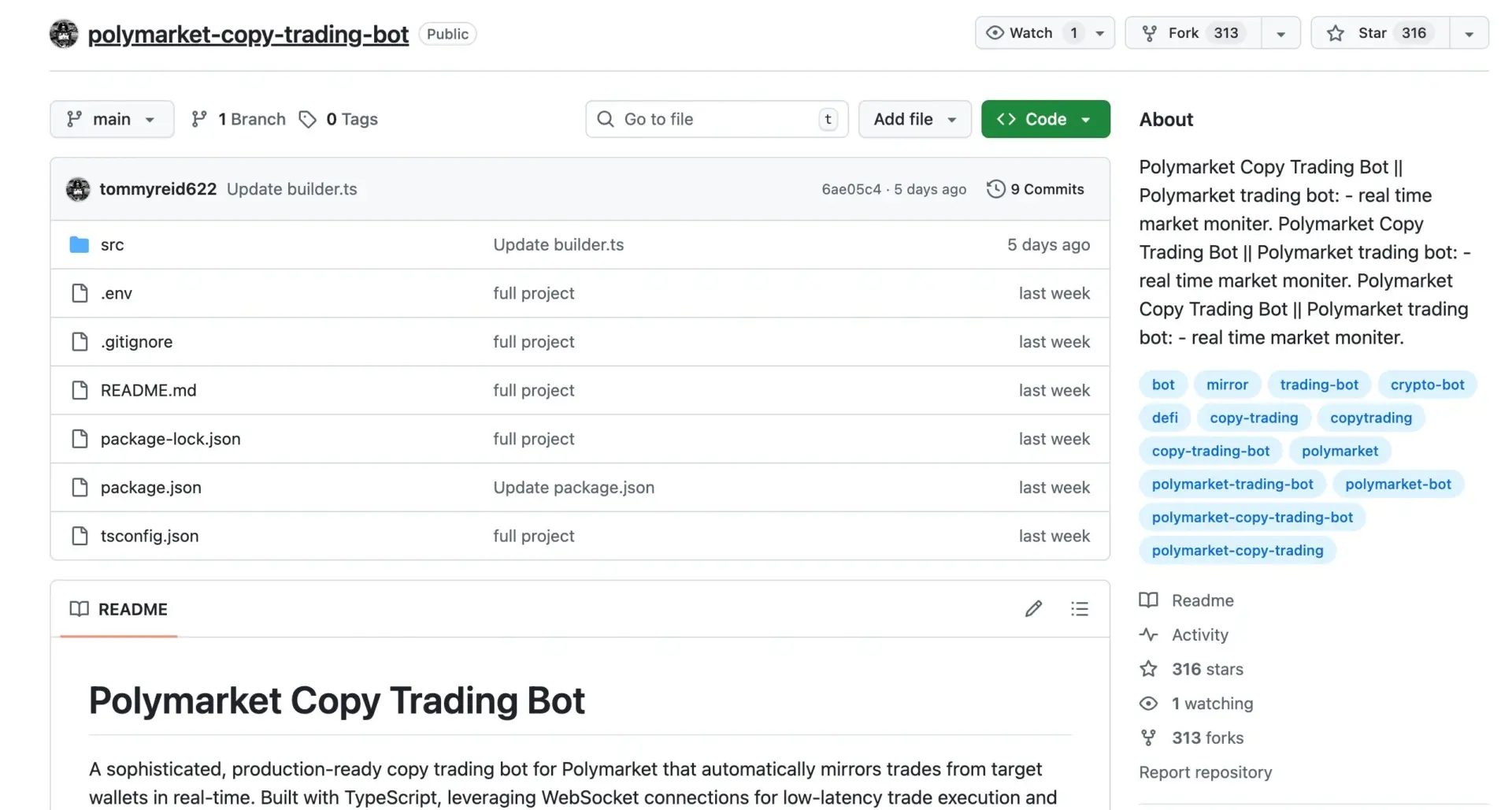Click the Activity sidebar item
The image size is (1512, 810).
(x=1199, y=634)
